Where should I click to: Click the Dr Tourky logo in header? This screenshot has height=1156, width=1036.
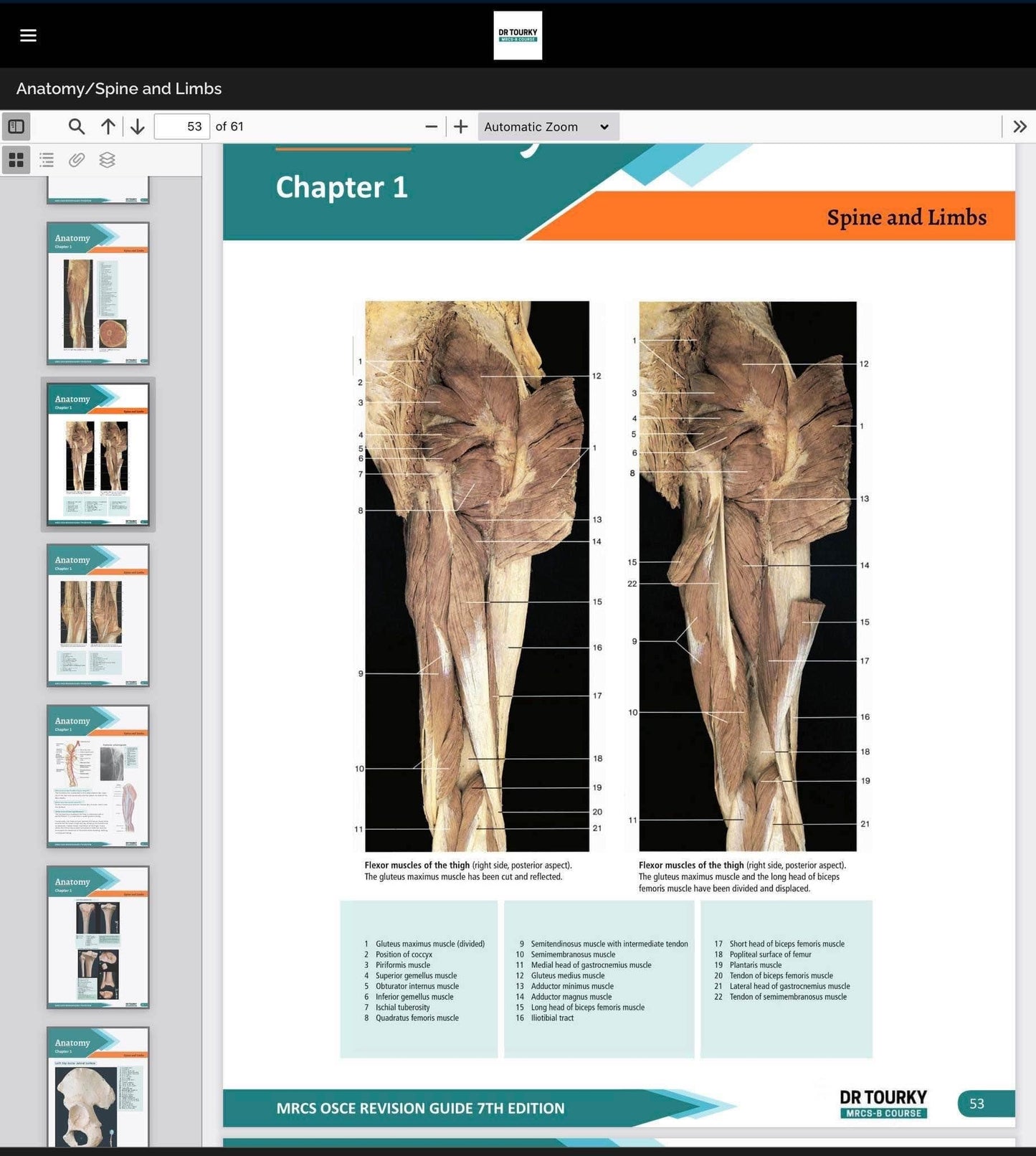point(518,35)
